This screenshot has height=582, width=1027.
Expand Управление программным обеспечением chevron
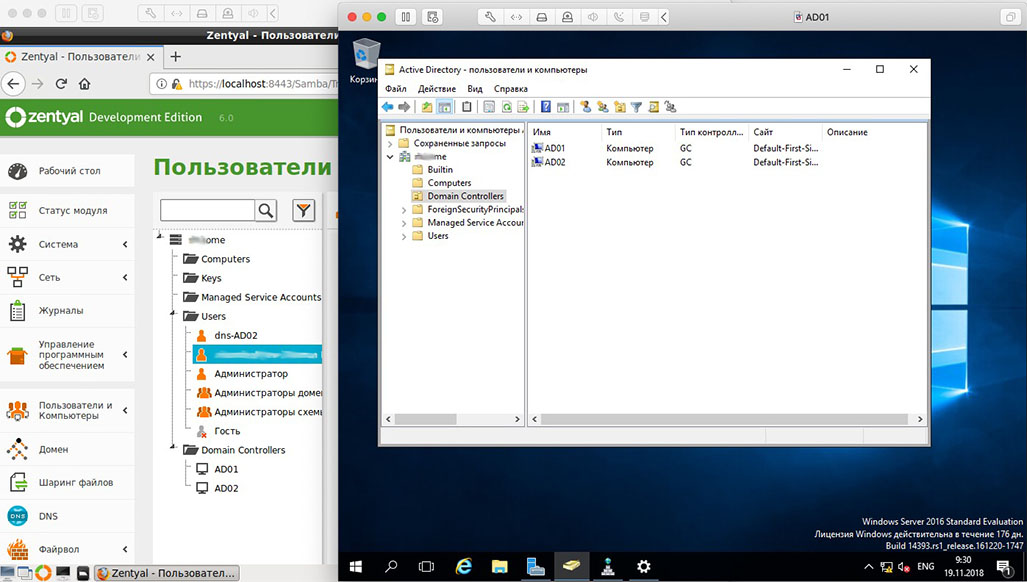point(124,354)
